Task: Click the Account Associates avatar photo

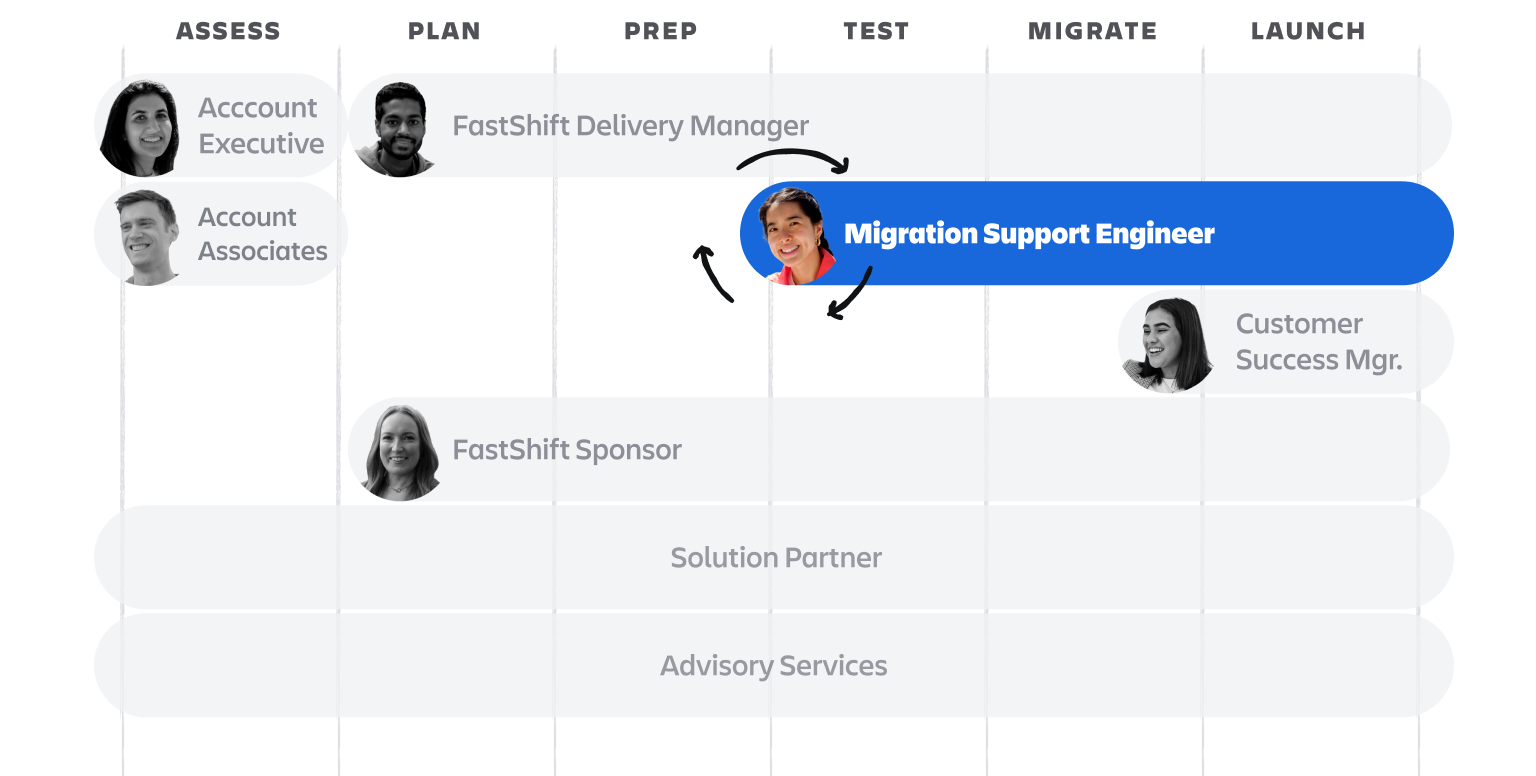Action: [x=147, y=236]
